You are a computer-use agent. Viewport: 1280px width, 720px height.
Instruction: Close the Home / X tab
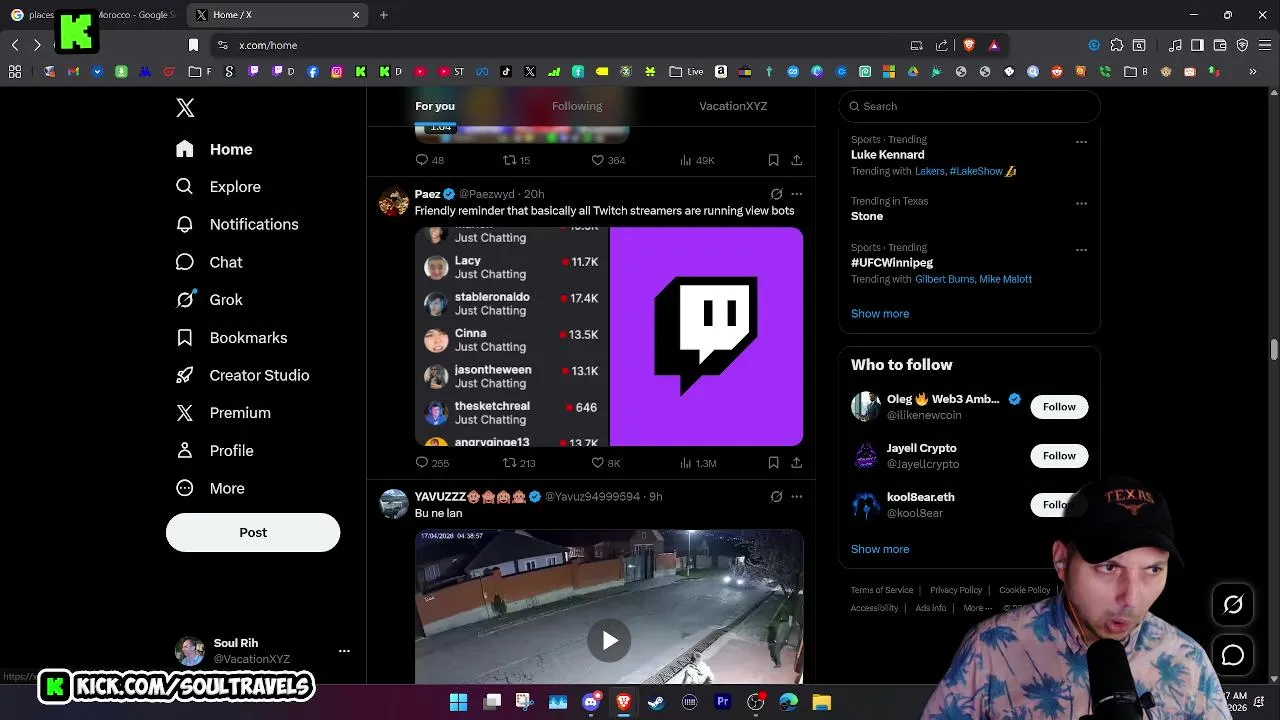356,15
